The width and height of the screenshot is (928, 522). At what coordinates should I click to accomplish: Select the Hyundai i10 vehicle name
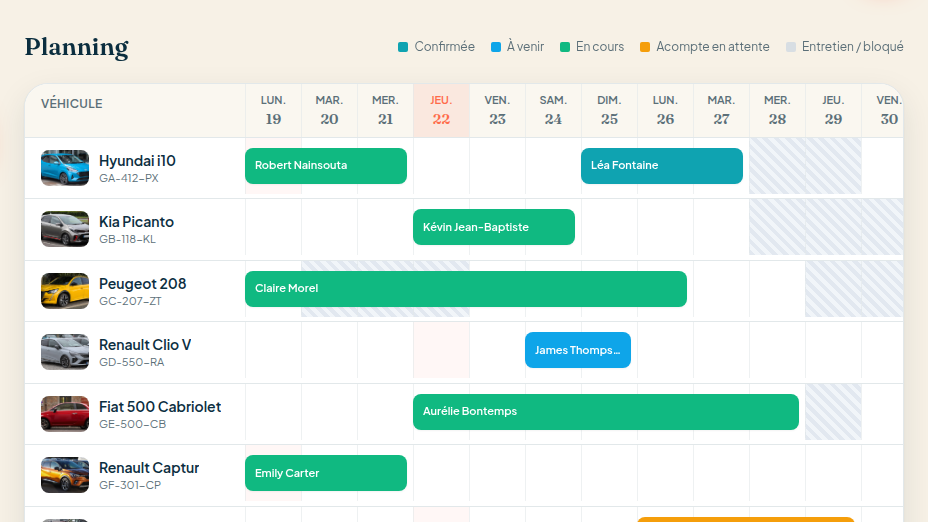point(137,161)
